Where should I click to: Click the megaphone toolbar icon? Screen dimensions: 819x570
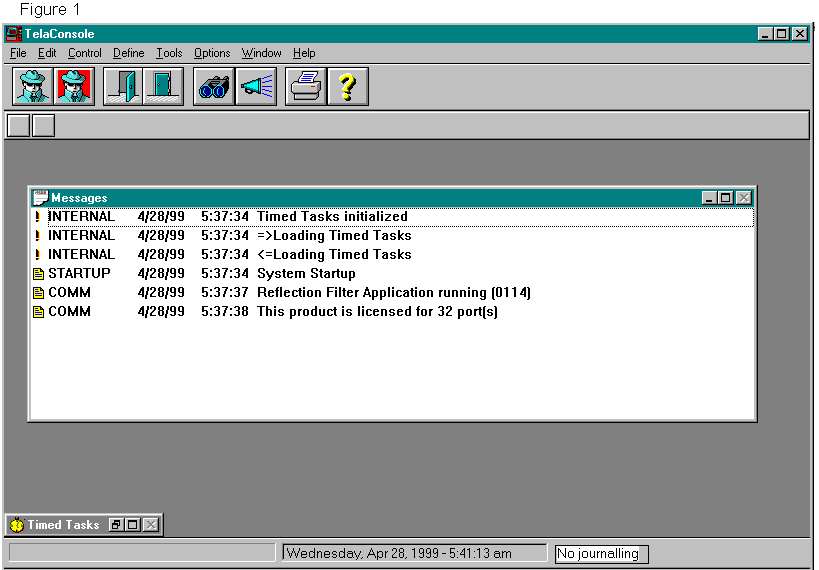256,87
